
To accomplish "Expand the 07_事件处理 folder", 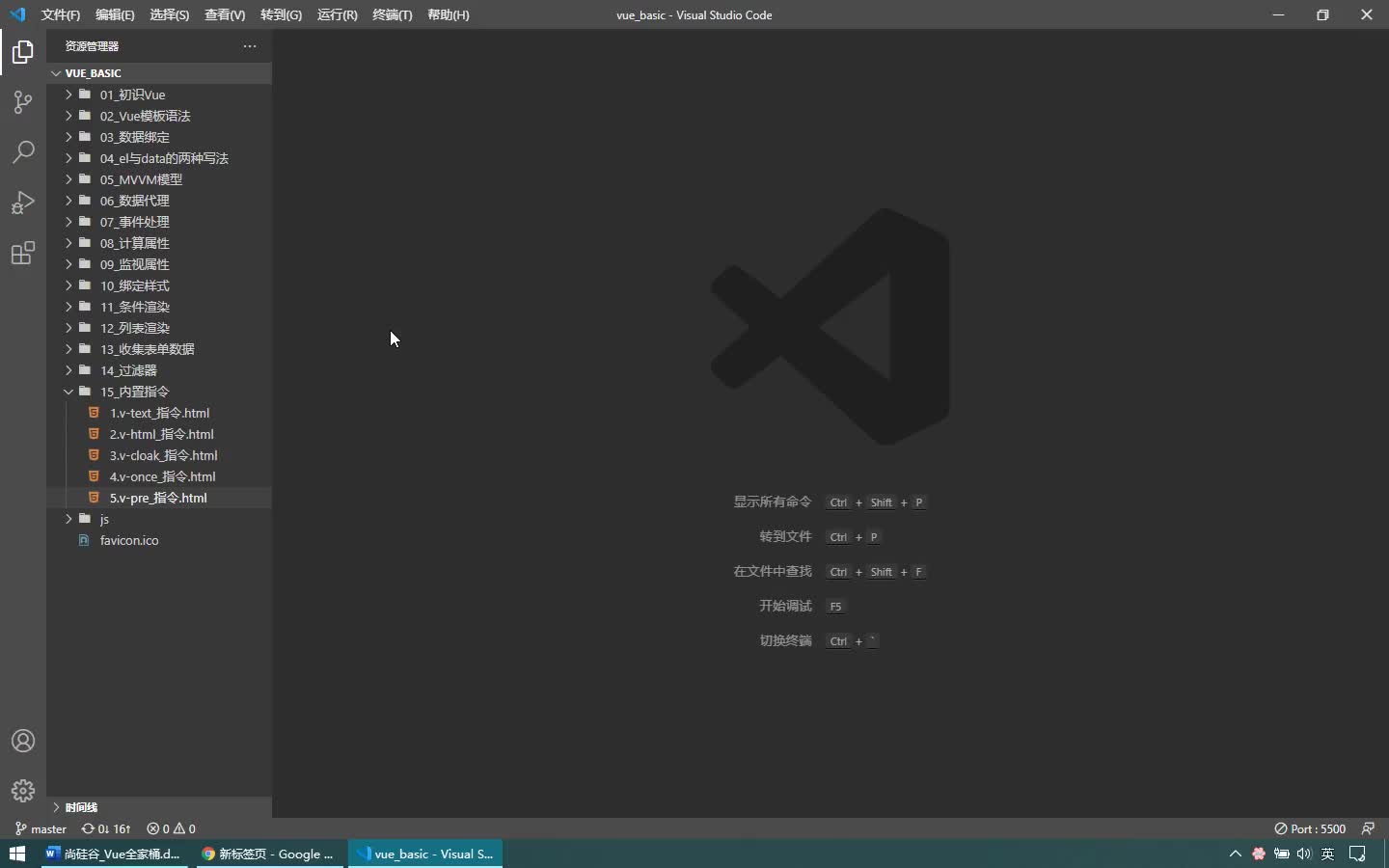I will coord(159,222).
